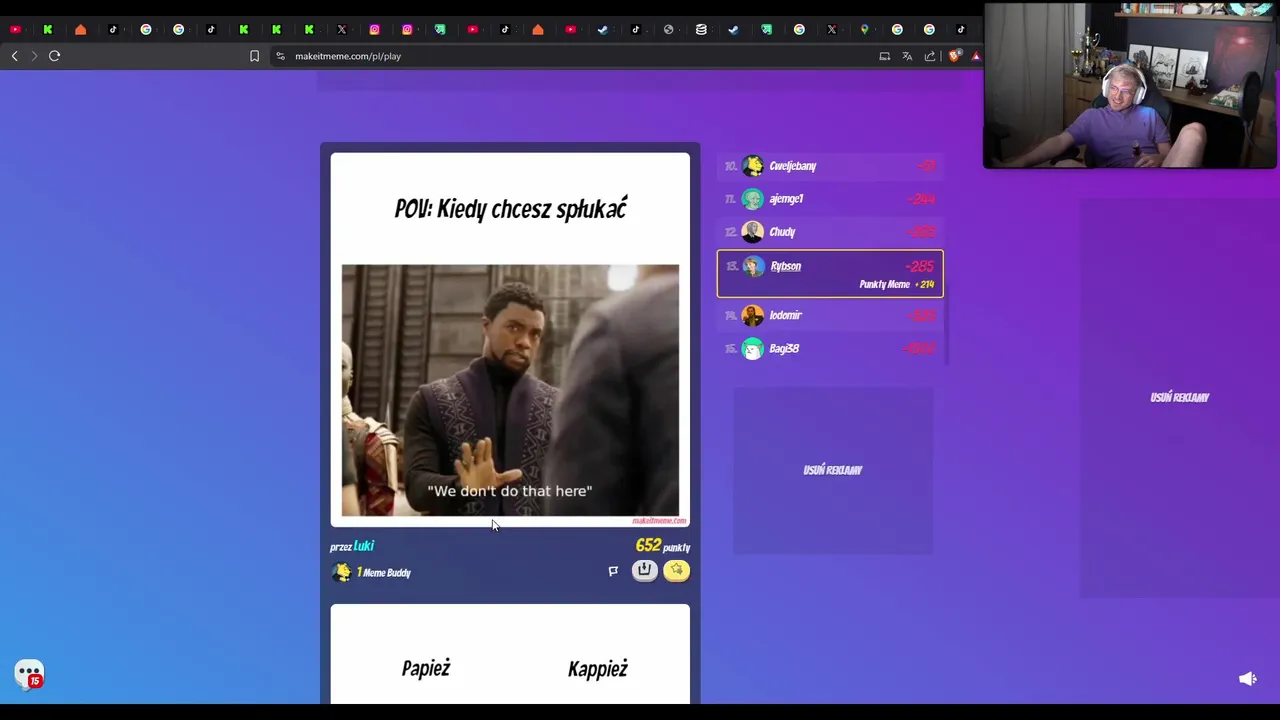The height and width of the screenshot is (720, 1280).
Task: Open the Brave Shields lion icon
Action: (x=954, y=56)
